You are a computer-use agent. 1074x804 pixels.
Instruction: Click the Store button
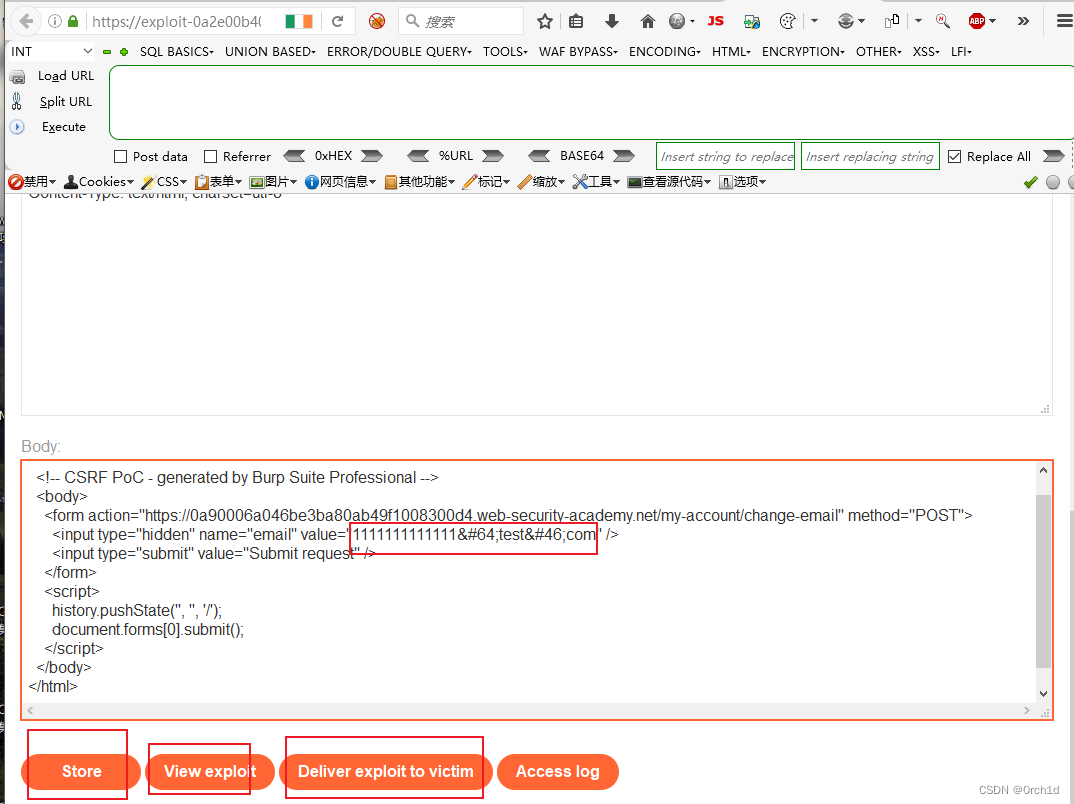(81, 772)
